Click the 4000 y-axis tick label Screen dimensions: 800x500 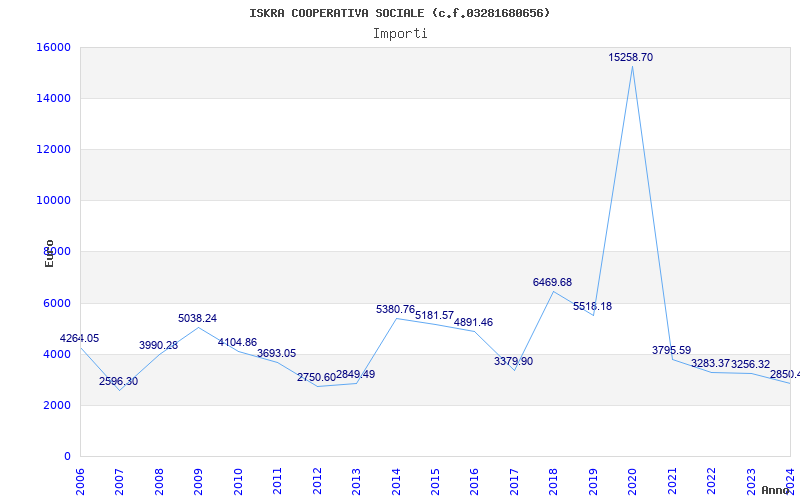click(57, 354)
